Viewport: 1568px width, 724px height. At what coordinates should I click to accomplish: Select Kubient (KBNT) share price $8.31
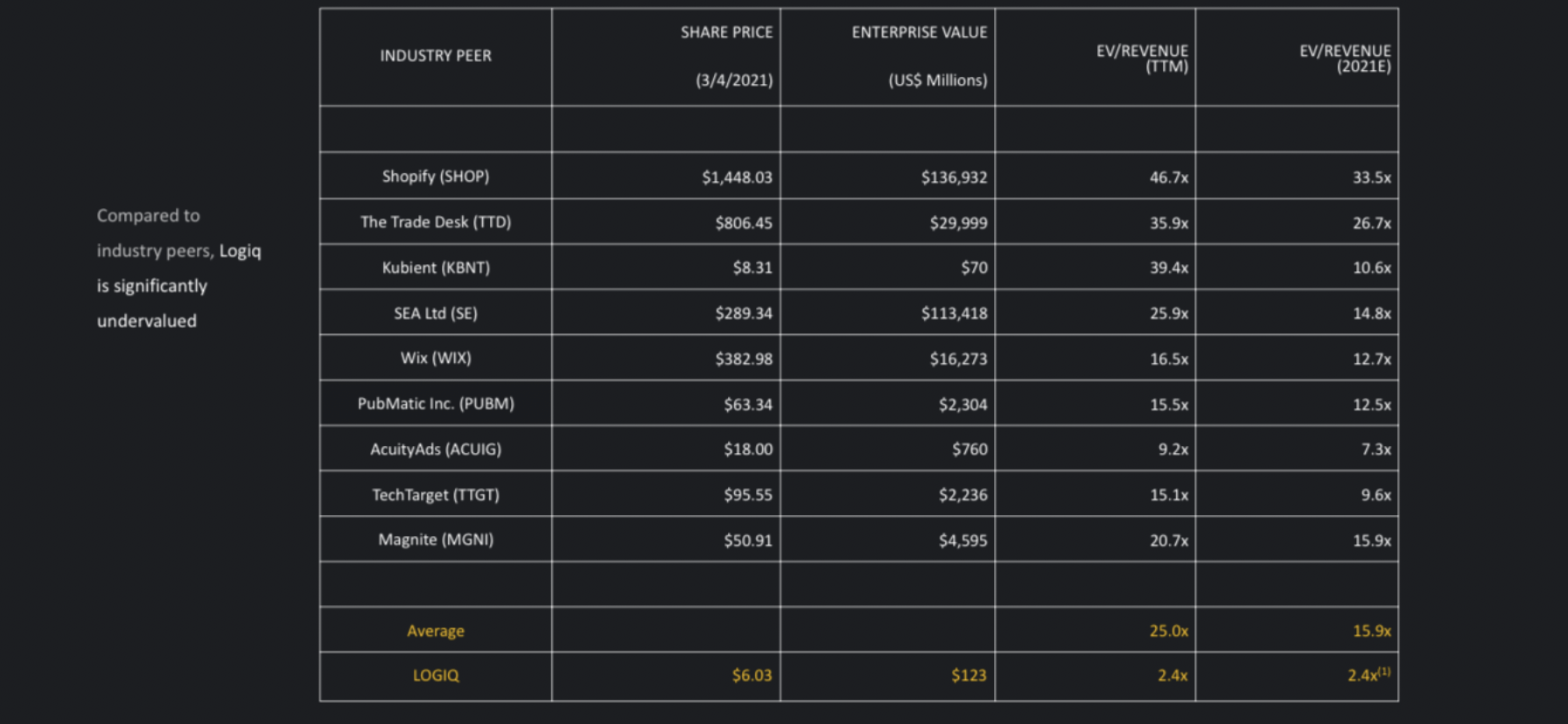(x=752, y=268)
